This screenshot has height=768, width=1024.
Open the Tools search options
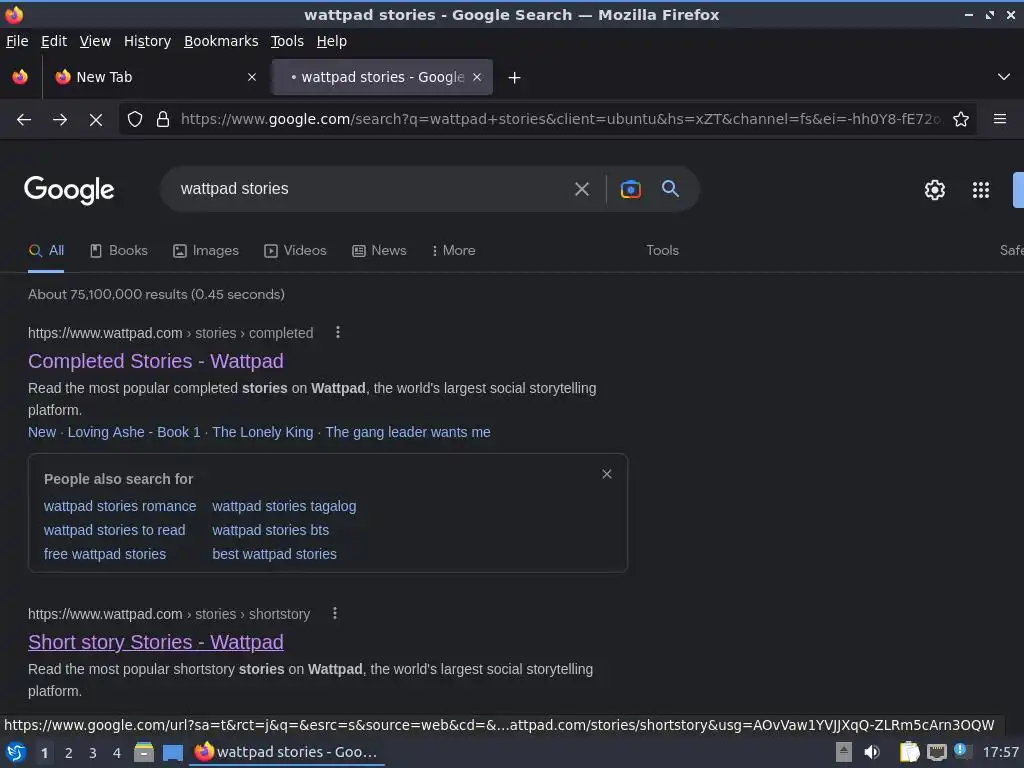[x=662, y=251]
